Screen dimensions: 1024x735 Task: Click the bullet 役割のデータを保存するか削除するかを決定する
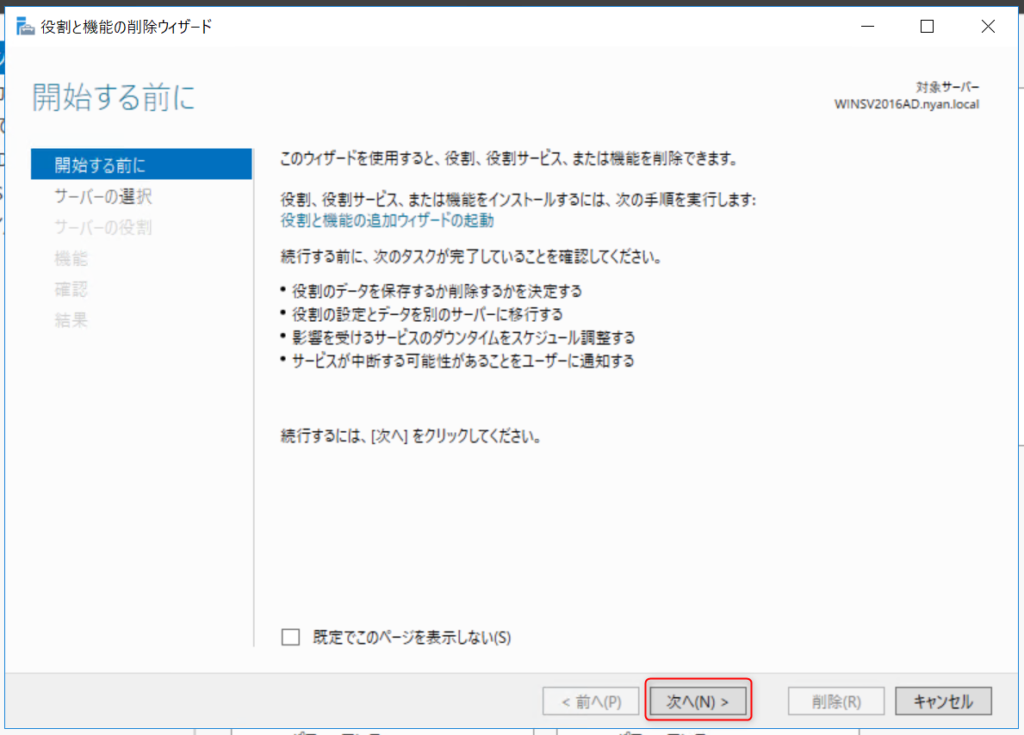pyautogui.click(x=436, y=291)
